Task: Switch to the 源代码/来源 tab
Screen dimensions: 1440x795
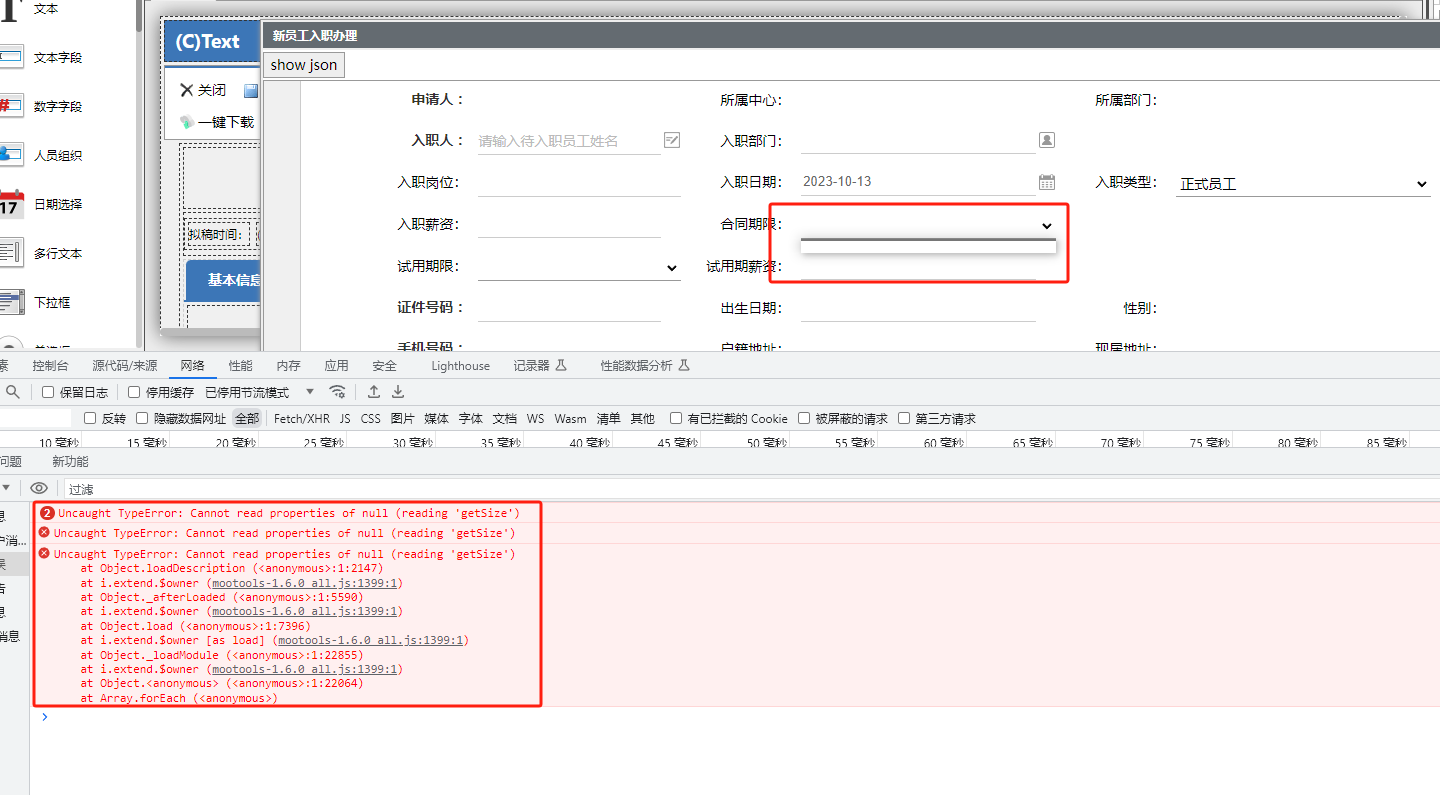Action: [x=125, y=366]
